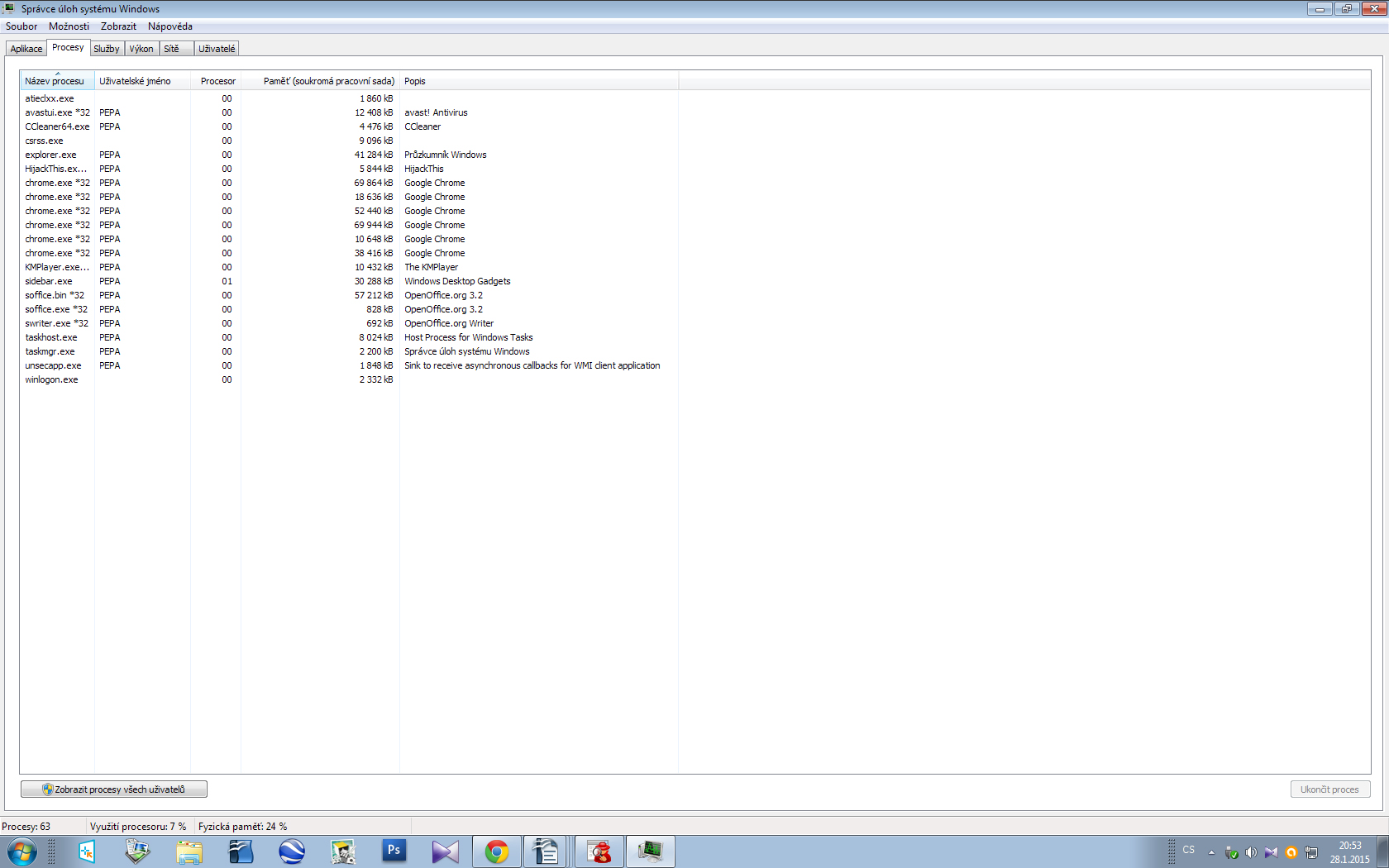Select the HijackThis process row
This screenshot has height=868, width=1389.
(349, 169)
